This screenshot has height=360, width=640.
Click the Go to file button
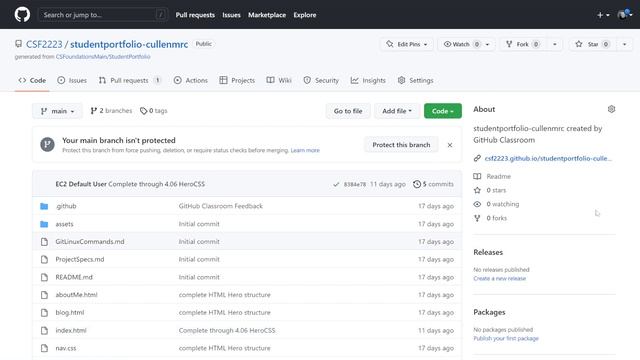click(x=348, y=111)
